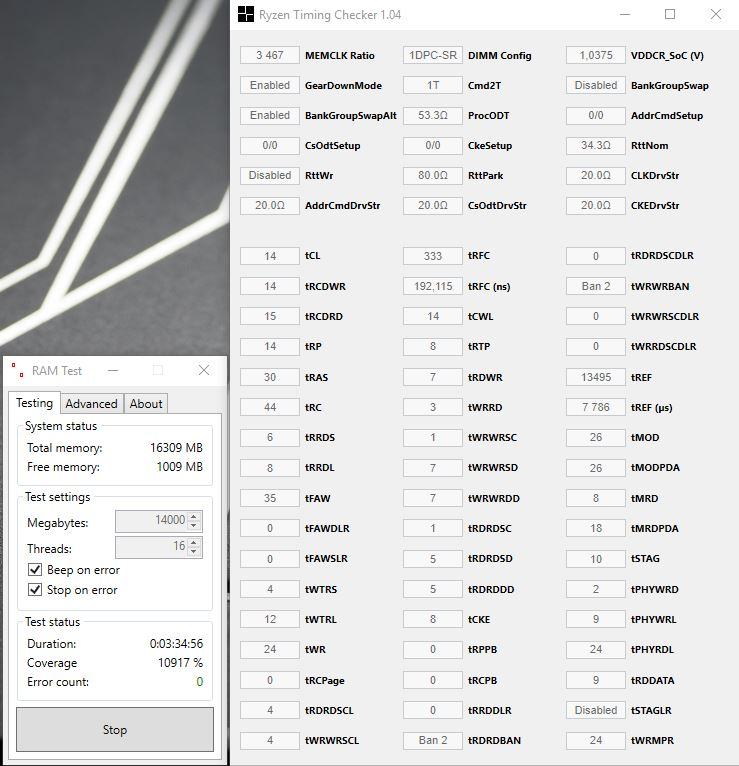Click the tMRD value 8
This screenshot has height=766, width=739.
pyautogui.click(x=596, y=498)
